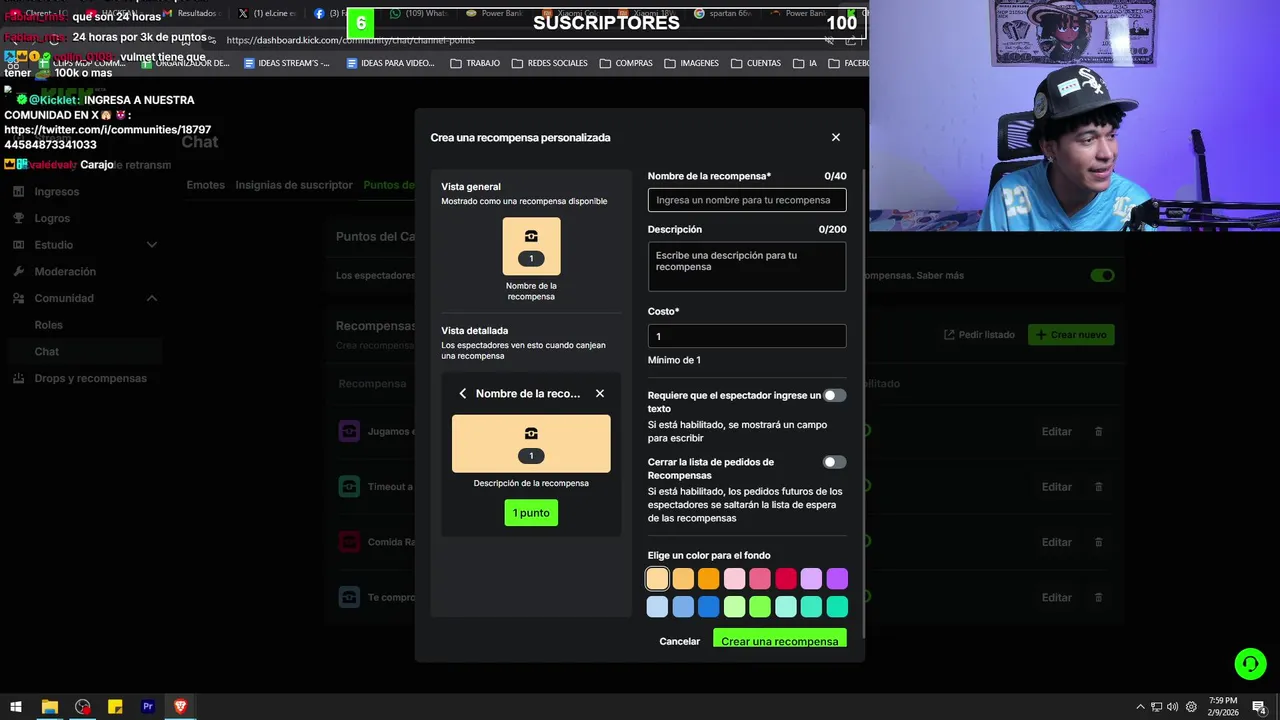
Task: Click the Pedir listado button
Action: [x=979, y=335]
